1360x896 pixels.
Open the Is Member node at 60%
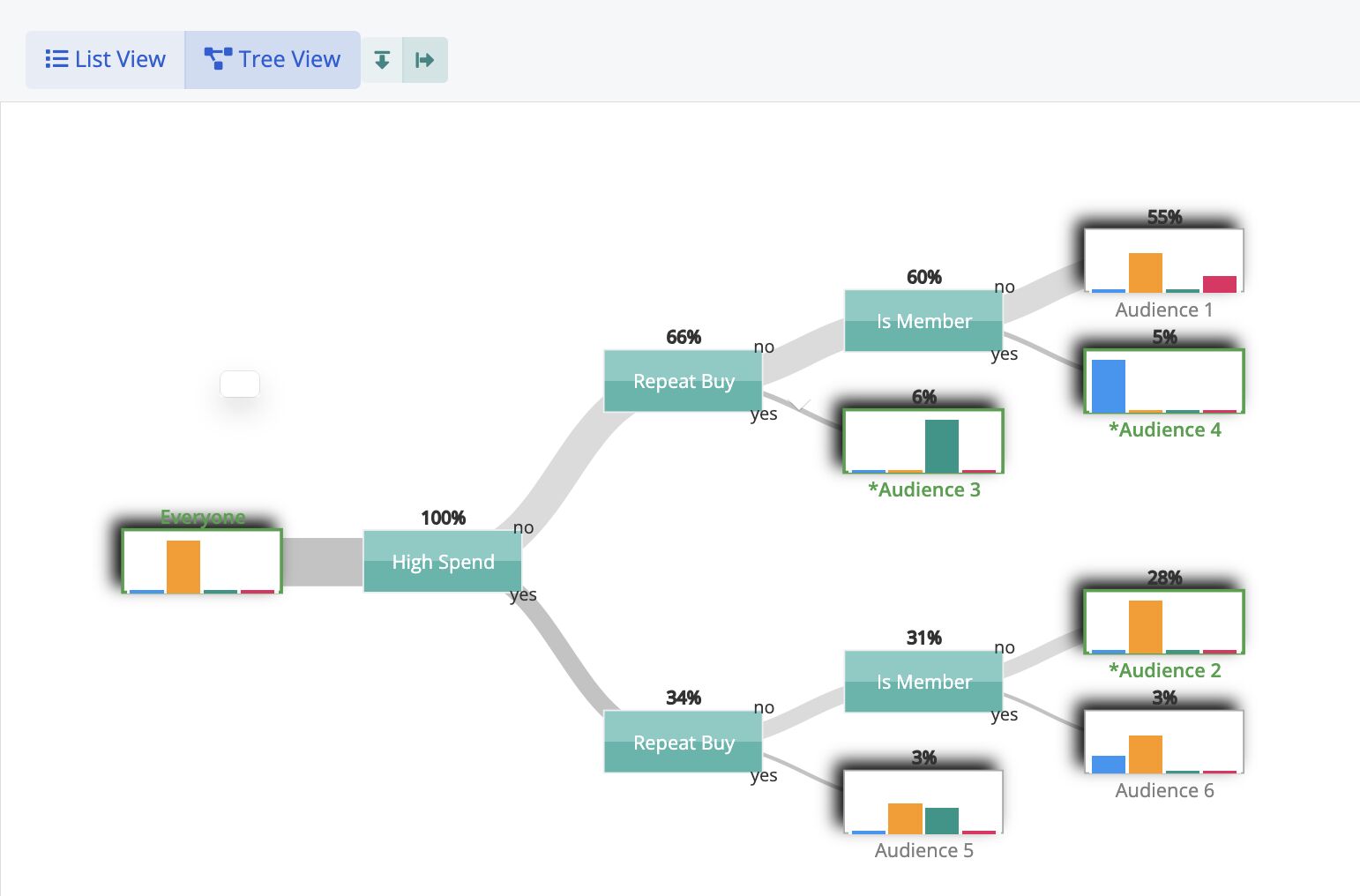coord(923,321)
